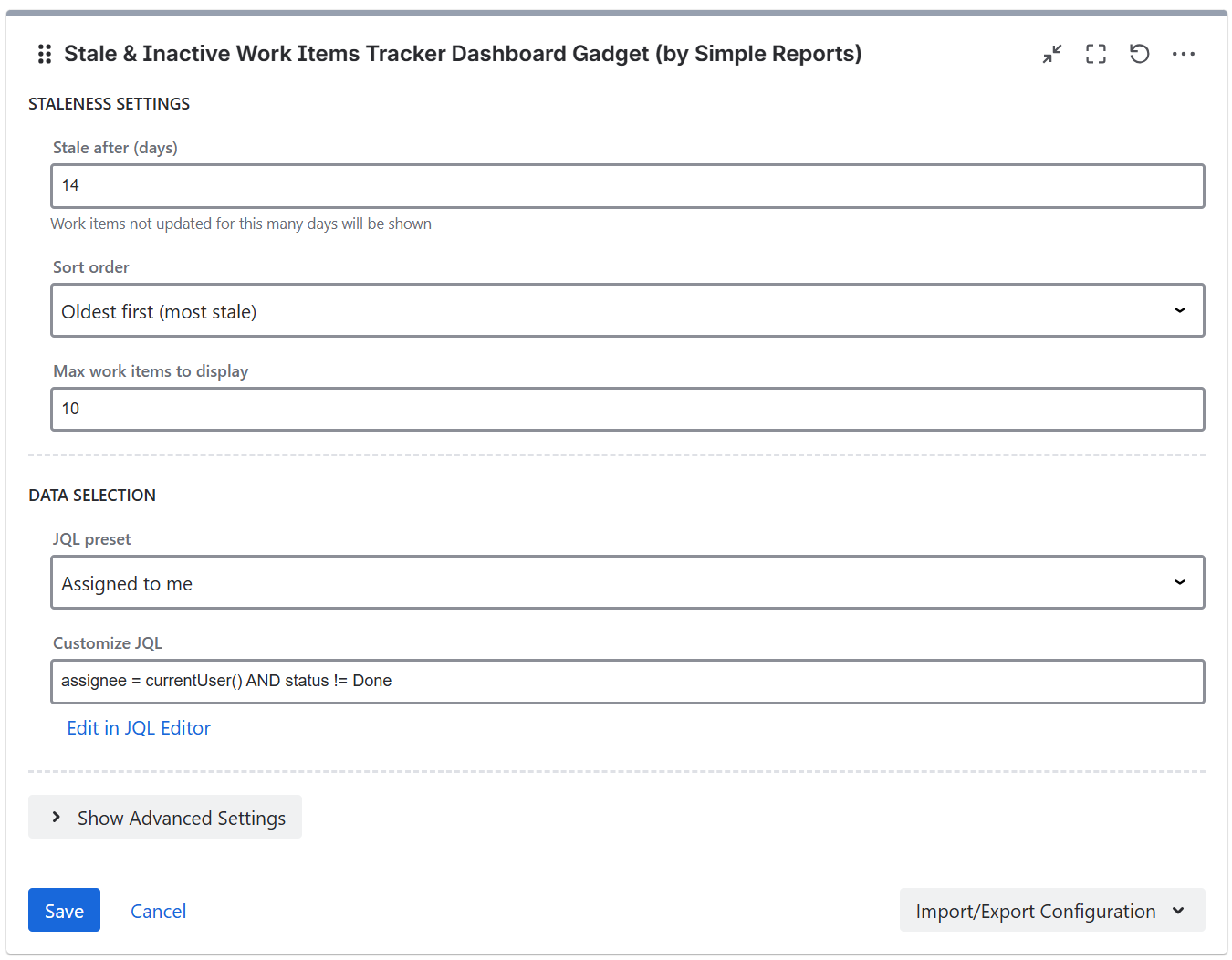
Task: Click the Stale after (days) input field
Action: [627, 186]
